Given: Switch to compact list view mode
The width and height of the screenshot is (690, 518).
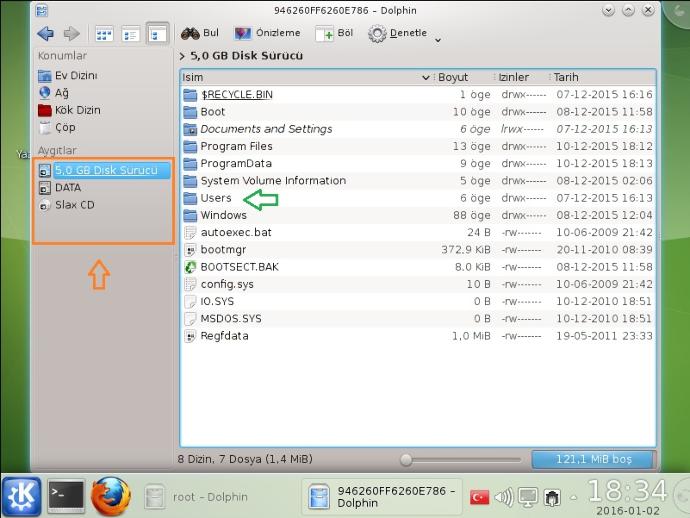Looking at the screenshot, I should point(131,34).
